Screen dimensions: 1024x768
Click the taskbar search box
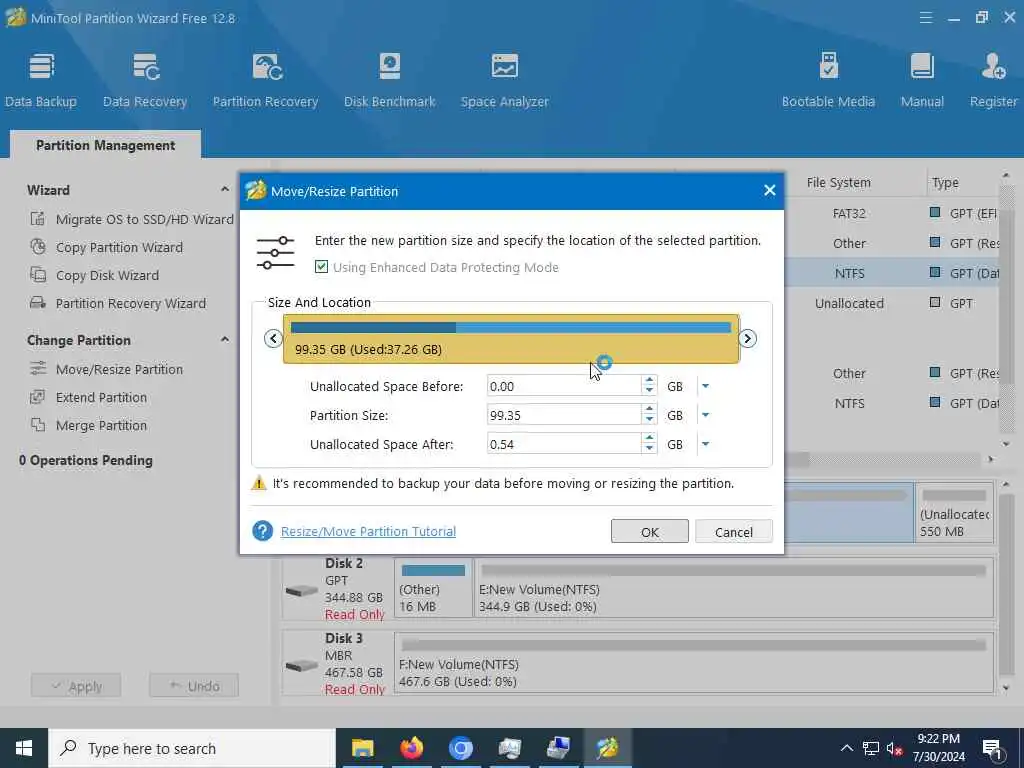(192, 748)
